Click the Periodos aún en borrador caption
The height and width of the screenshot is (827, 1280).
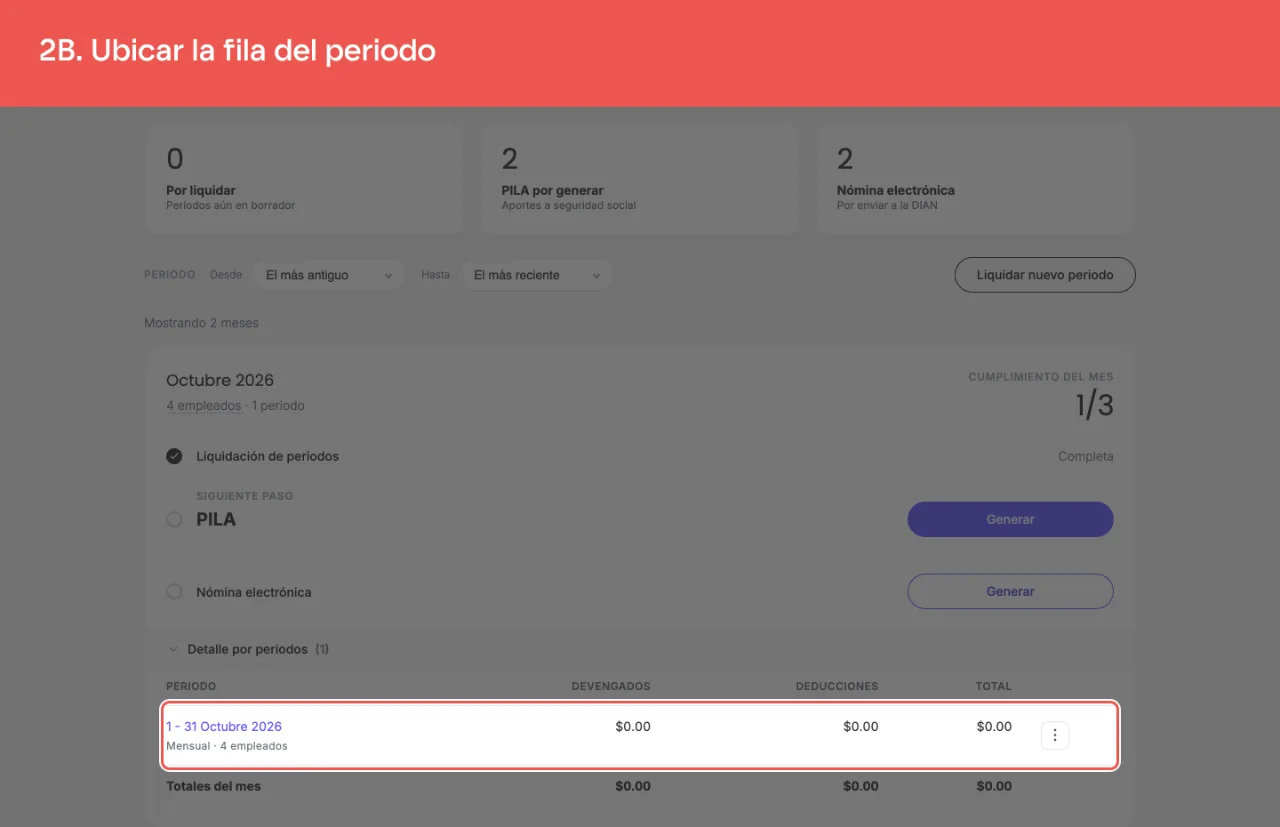click(x=230, y=205)
